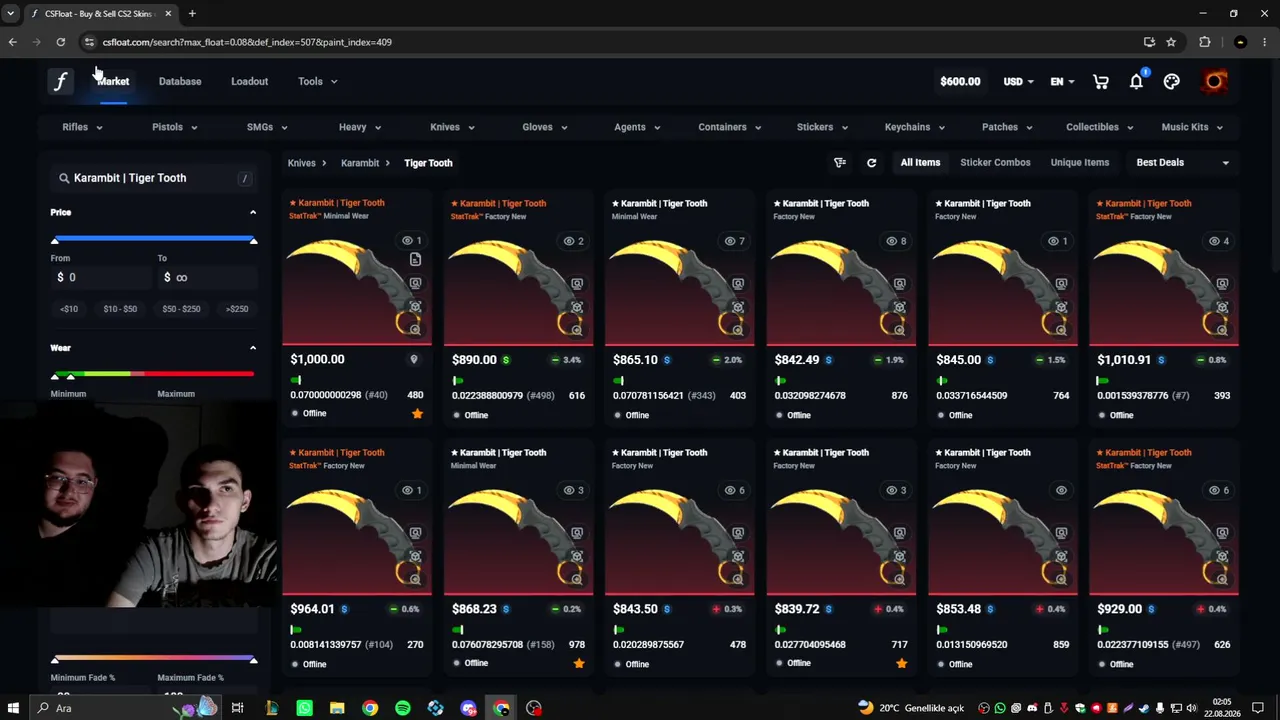The image size is (1280, 720).
Task: Toggle the watch eye on $1,000.00 listing
Action: coord(411,241)
